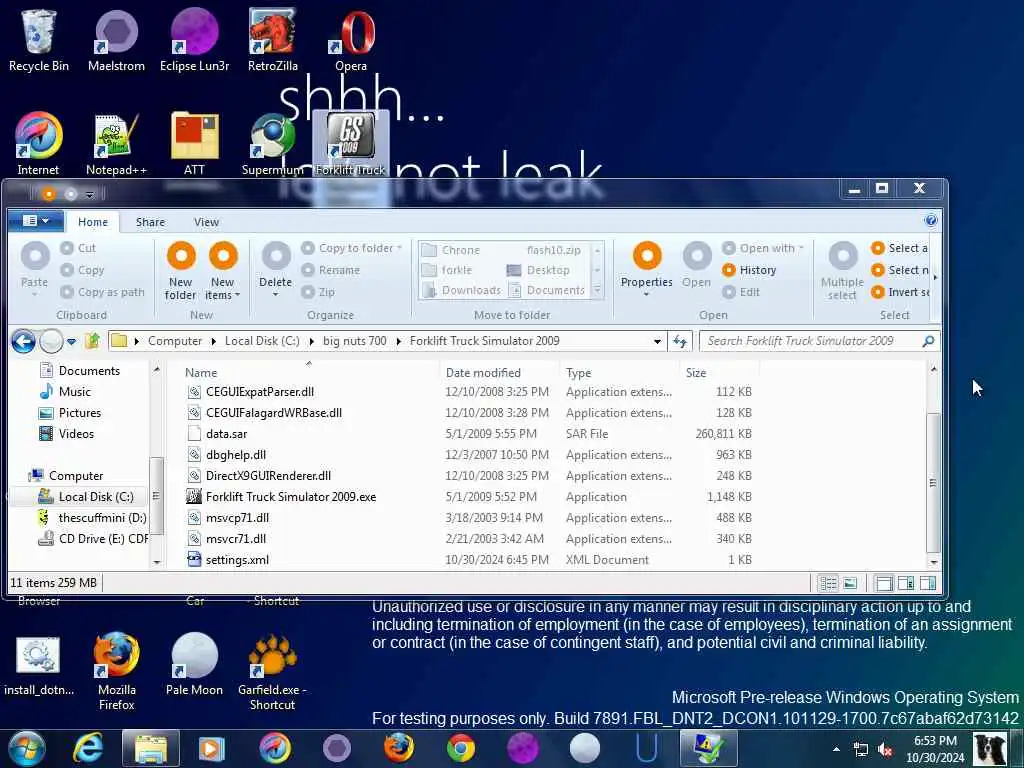Select Music in the navigation pane

(x=65, y=392)
